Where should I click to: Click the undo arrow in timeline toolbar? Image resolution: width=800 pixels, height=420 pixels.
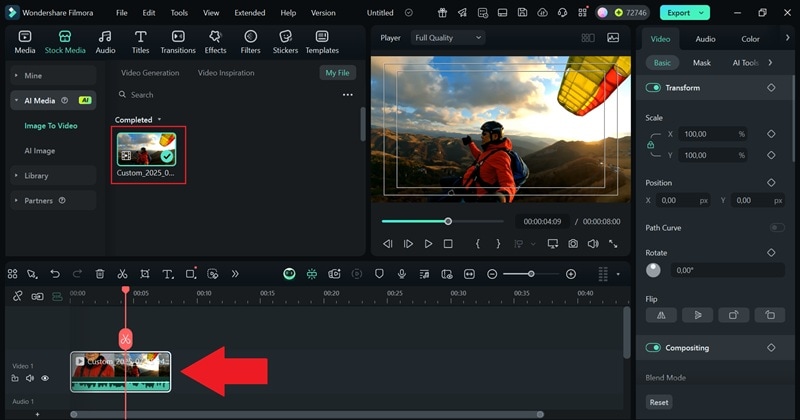[x=55, y=274]
